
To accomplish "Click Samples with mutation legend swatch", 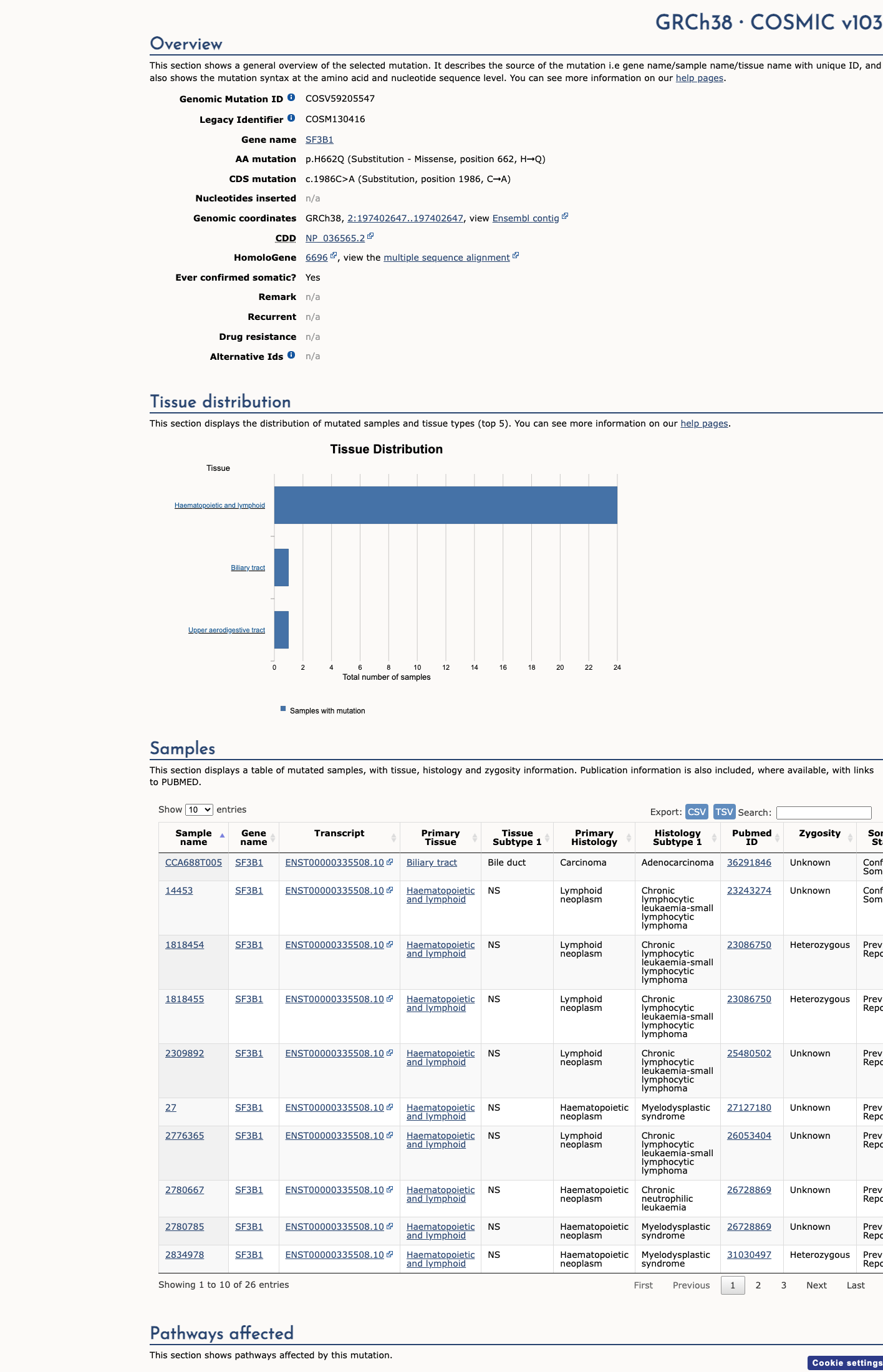I will (283, 708).
